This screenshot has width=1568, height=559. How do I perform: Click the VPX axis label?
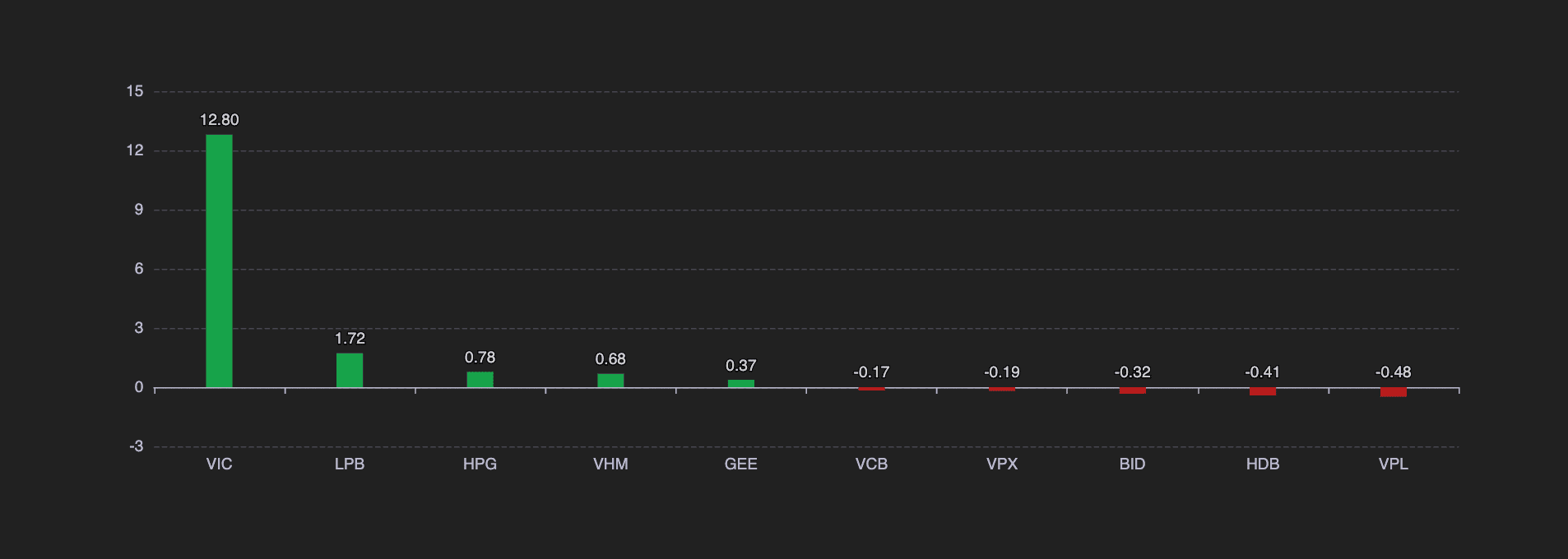coord(1002,464)
